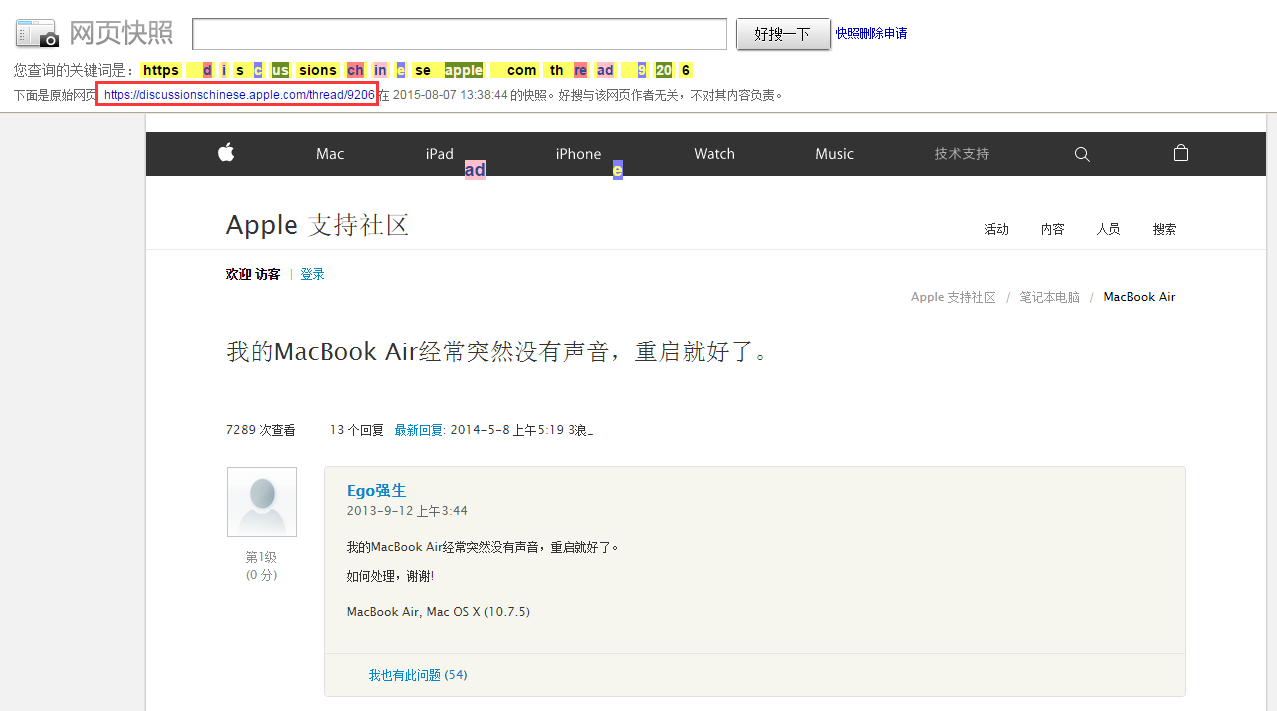Click the Apple logo in navigation bar
Viewport: 1277px width, 711px height.
[226, 153]
